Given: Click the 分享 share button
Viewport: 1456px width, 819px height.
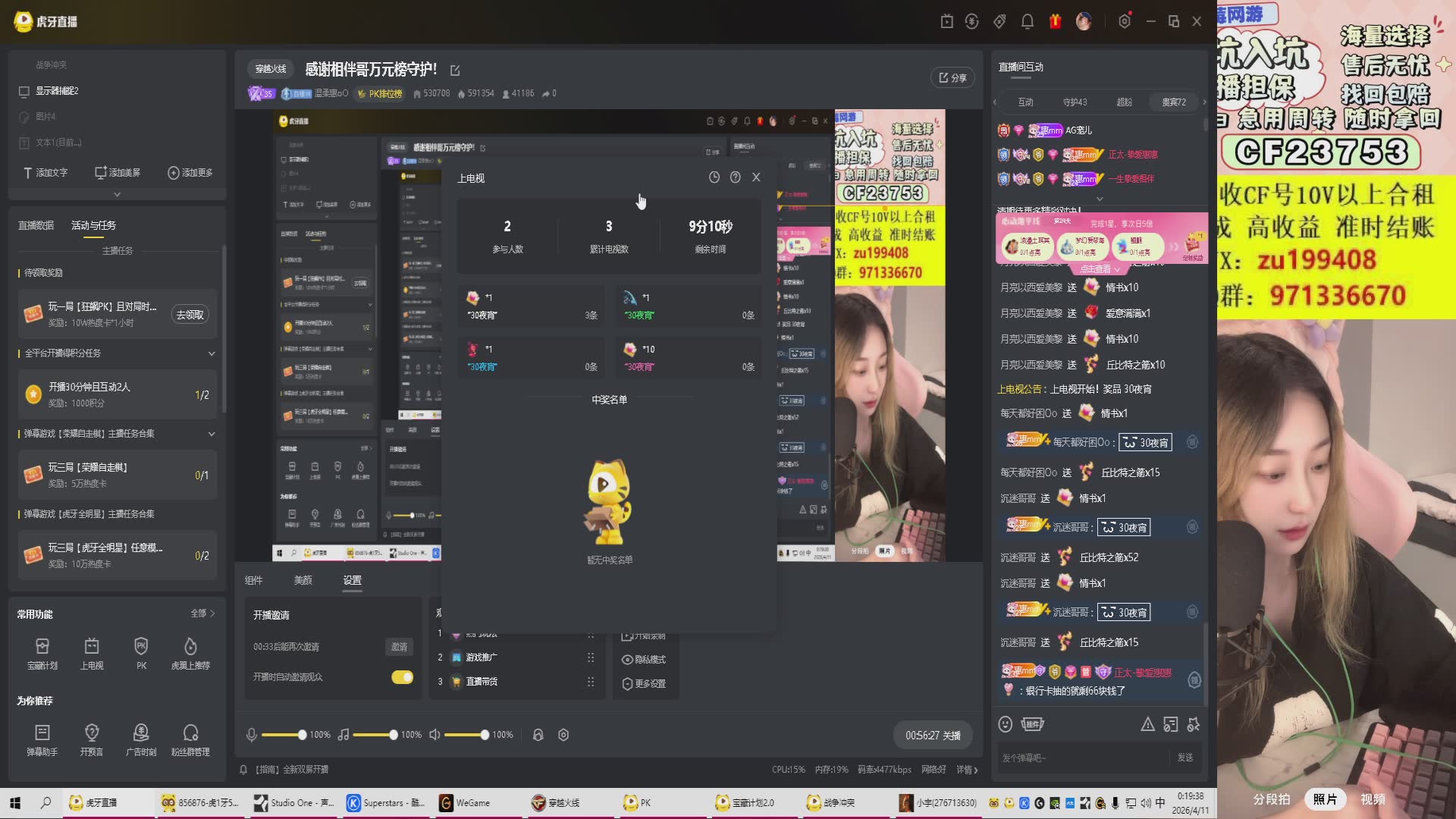Looking at the screenshot, I should click(952, 77).
